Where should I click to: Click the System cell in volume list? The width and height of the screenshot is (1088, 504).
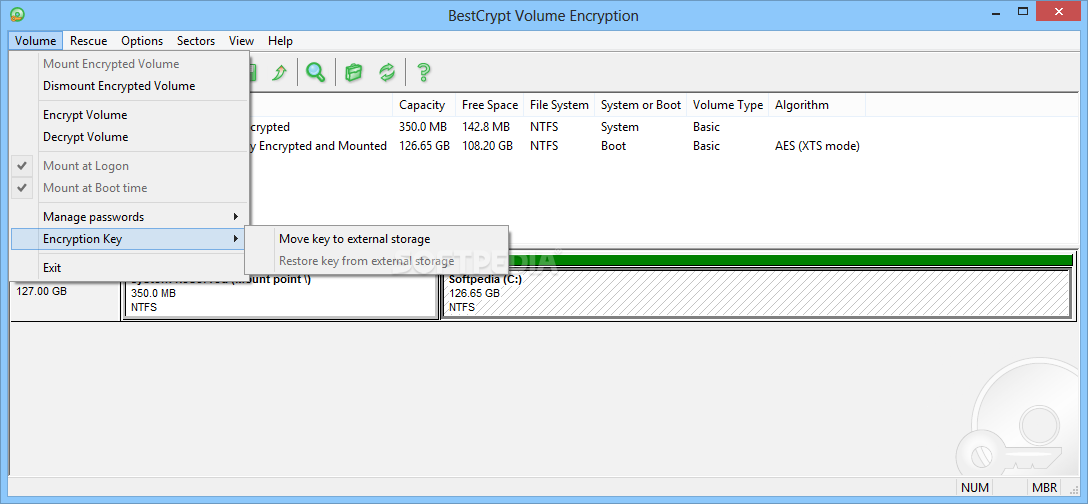click(620, 127)
